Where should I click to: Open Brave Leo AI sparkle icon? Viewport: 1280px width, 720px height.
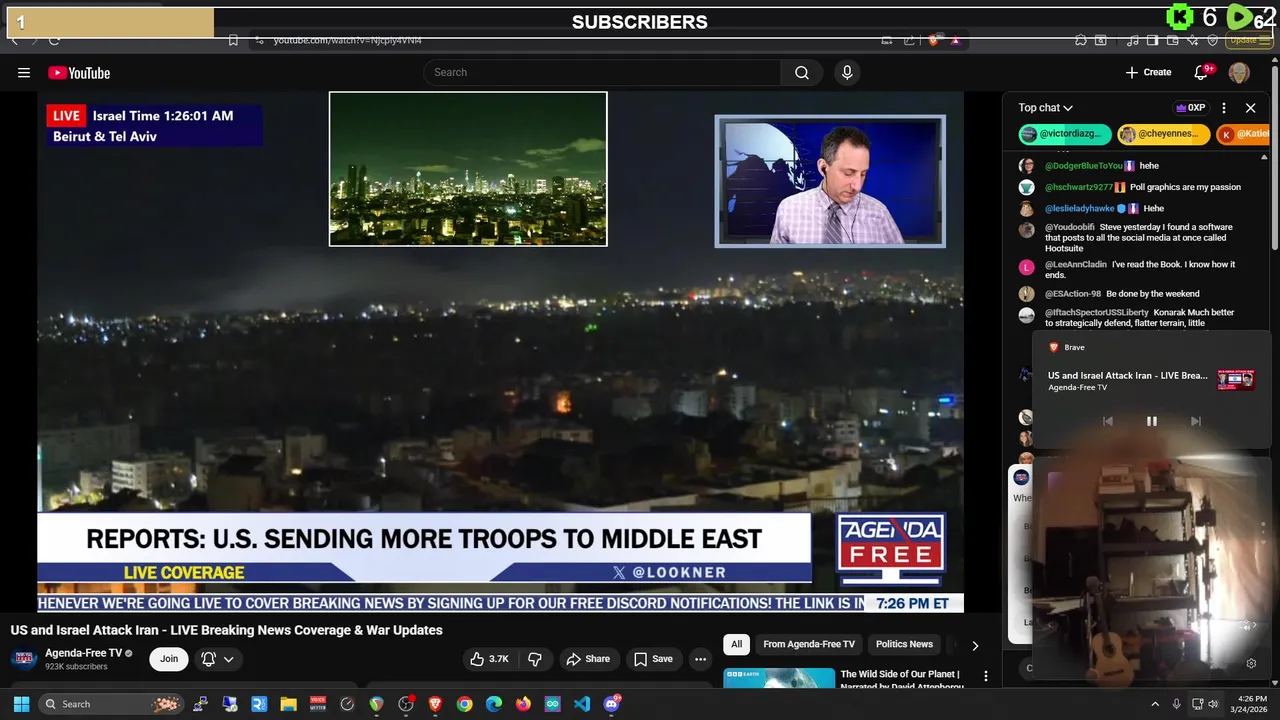[1193, 41]
